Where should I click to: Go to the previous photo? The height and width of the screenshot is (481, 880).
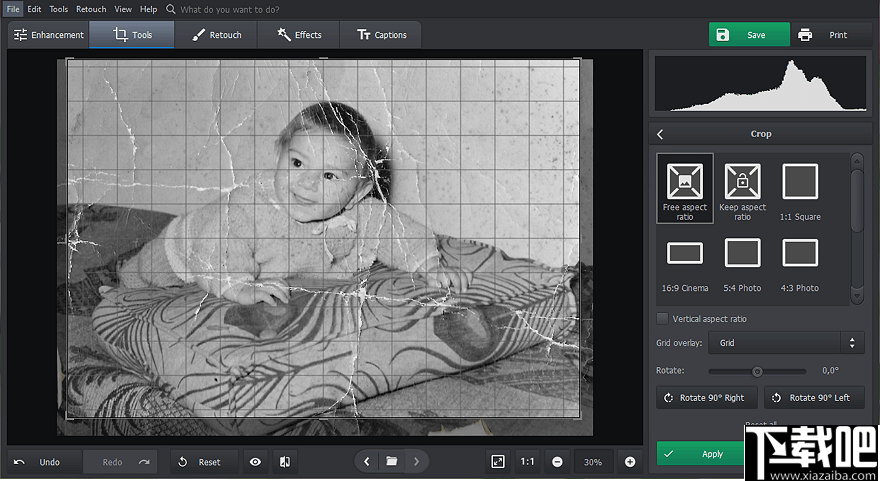pos(366,461)
